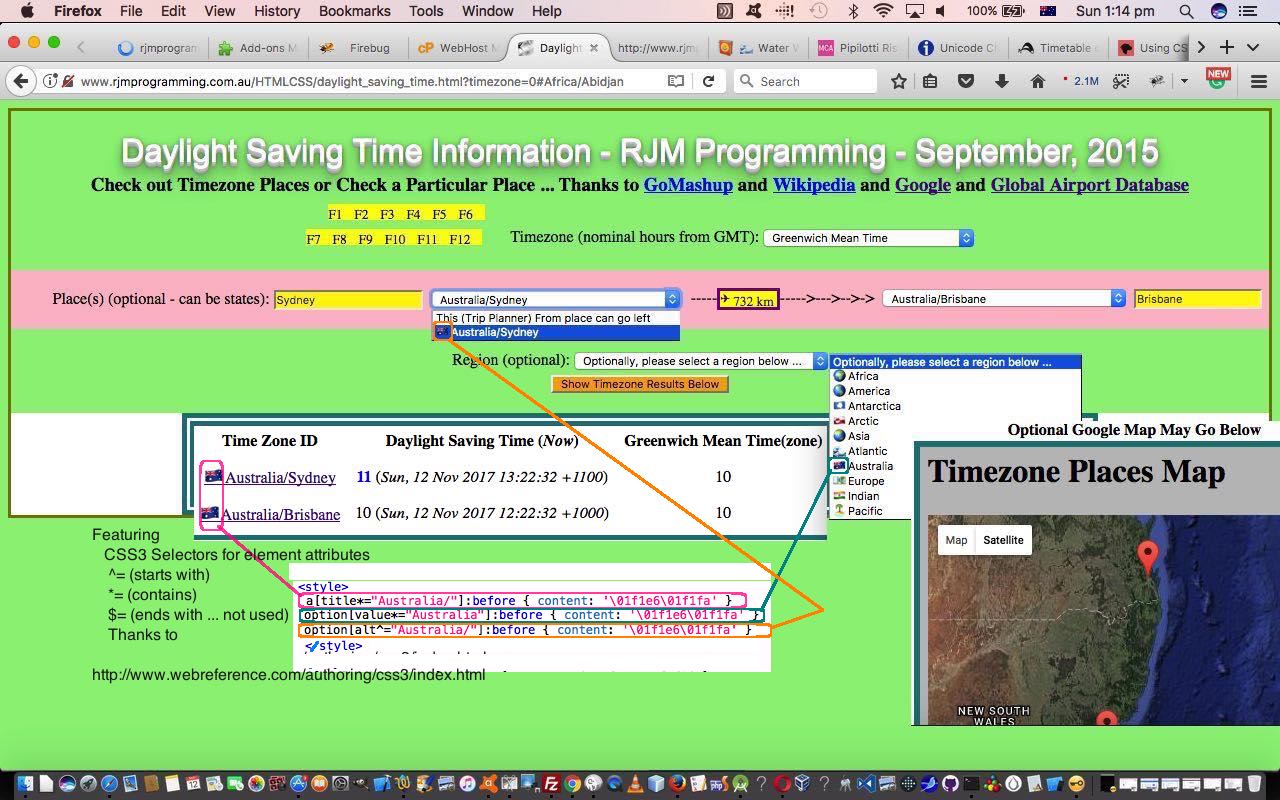
Task: Choose Africa in the region list
Action: (x=955, y=376)
